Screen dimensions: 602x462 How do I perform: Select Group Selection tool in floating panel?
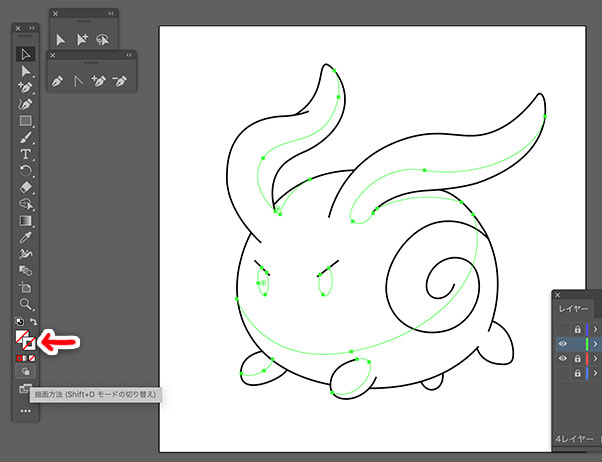click(x=82, y=40)
